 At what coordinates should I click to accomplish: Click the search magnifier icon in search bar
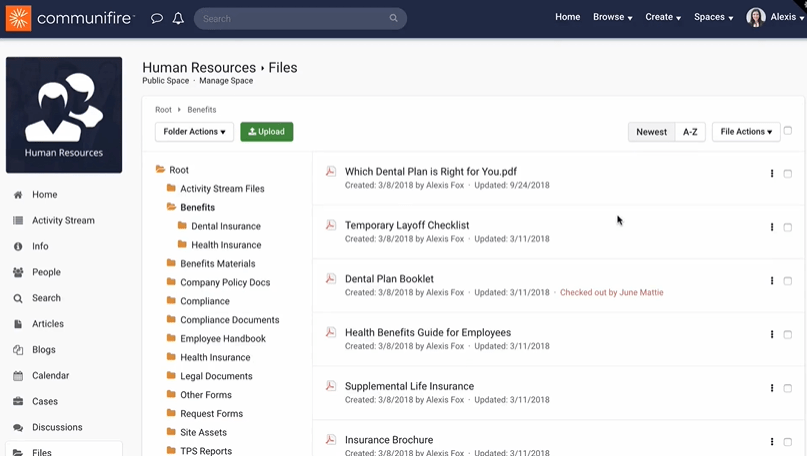394,18
